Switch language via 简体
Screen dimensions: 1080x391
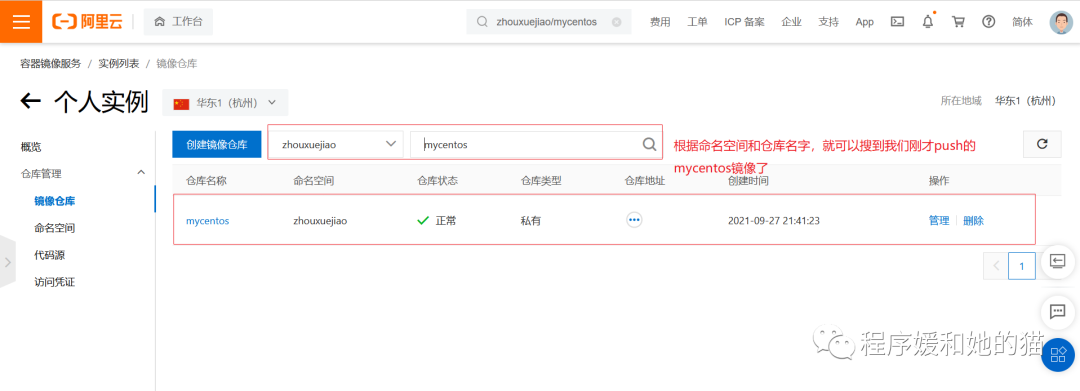1023,21
